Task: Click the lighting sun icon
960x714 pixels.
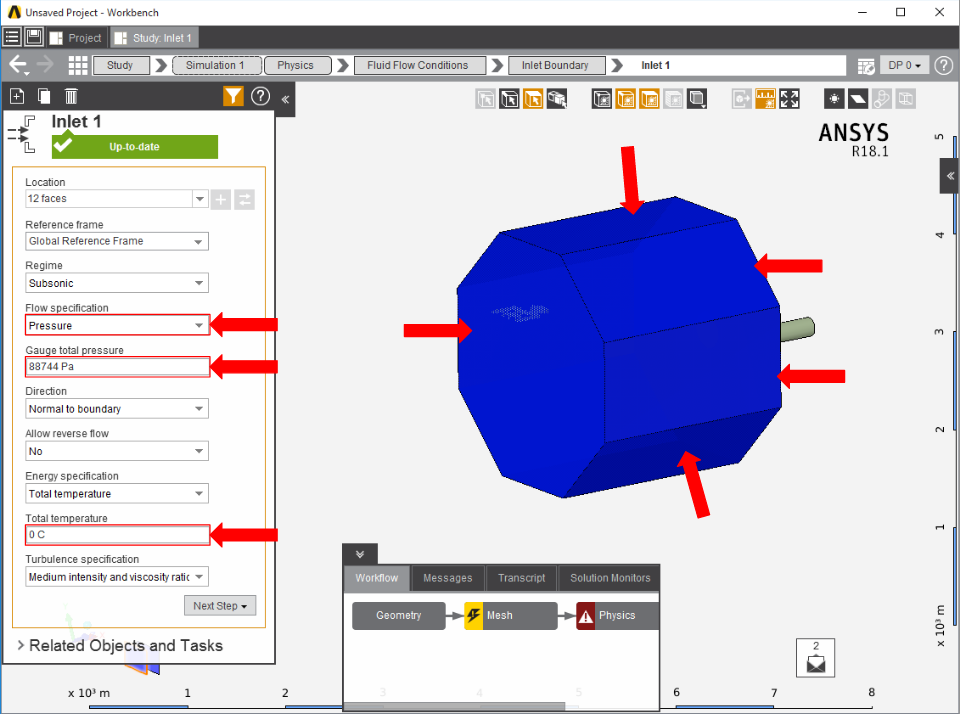Action: 834,99
